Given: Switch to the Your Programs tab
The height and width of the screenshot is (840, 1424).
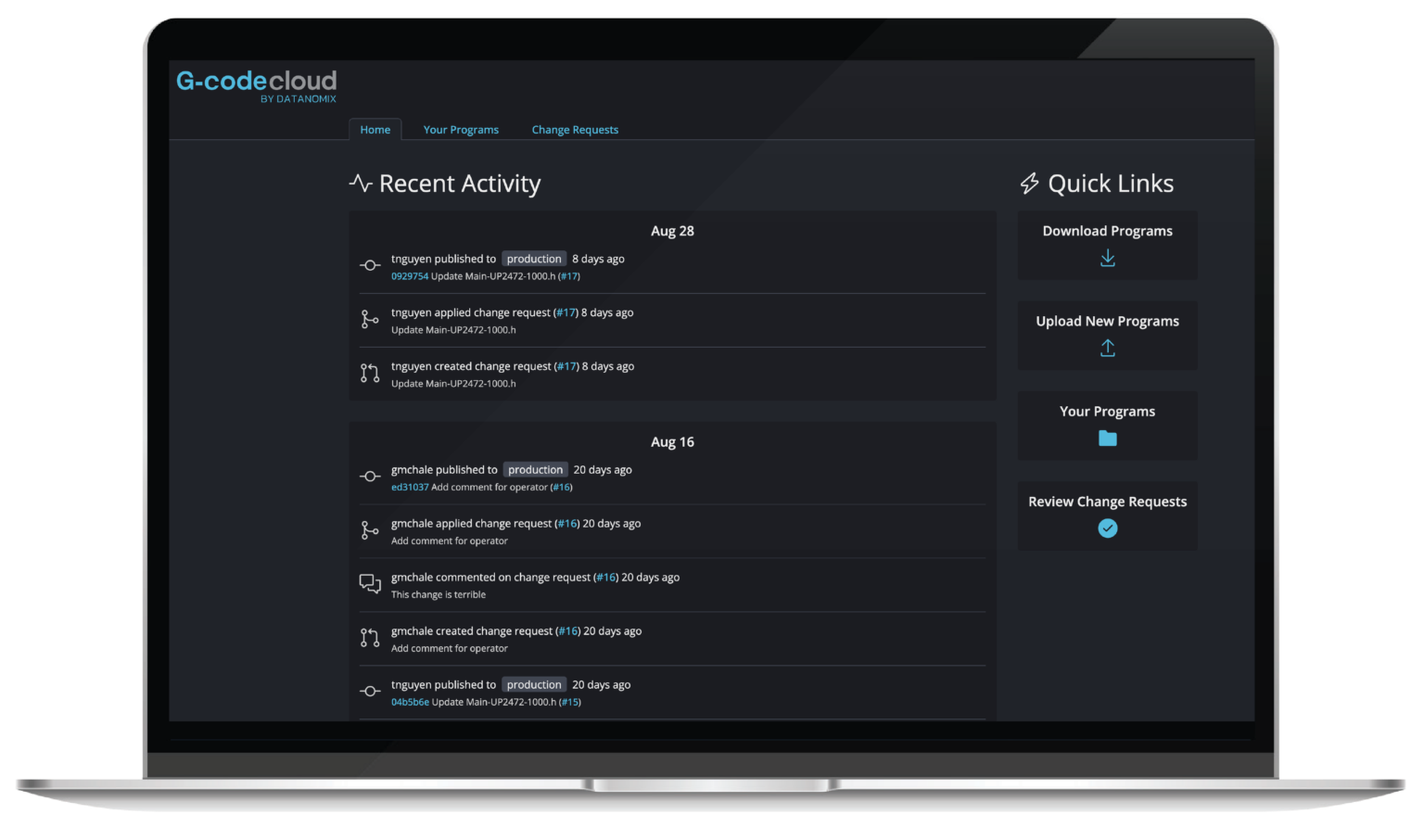Looking at the screenshot, I should pos(461,130).
